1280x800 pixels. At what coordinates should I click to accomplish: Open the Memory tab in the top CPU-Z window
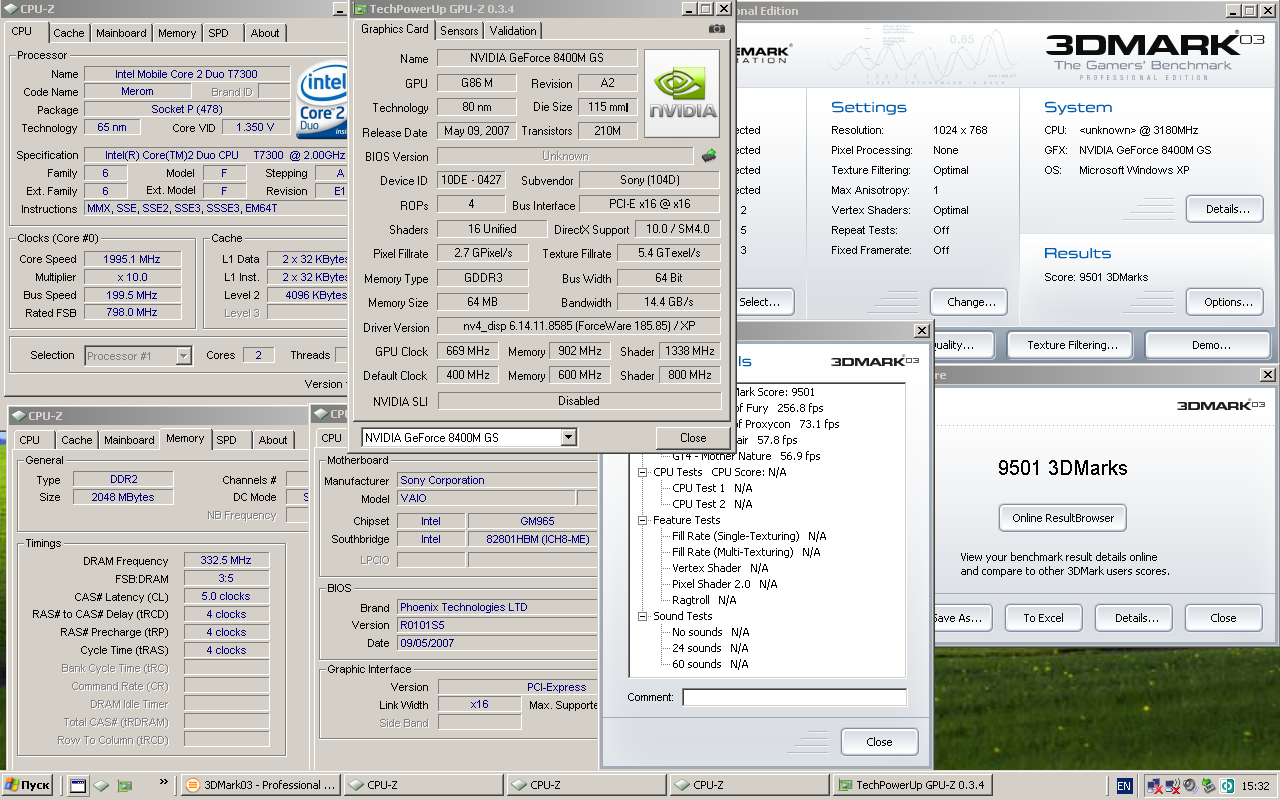tap(177, 33)
